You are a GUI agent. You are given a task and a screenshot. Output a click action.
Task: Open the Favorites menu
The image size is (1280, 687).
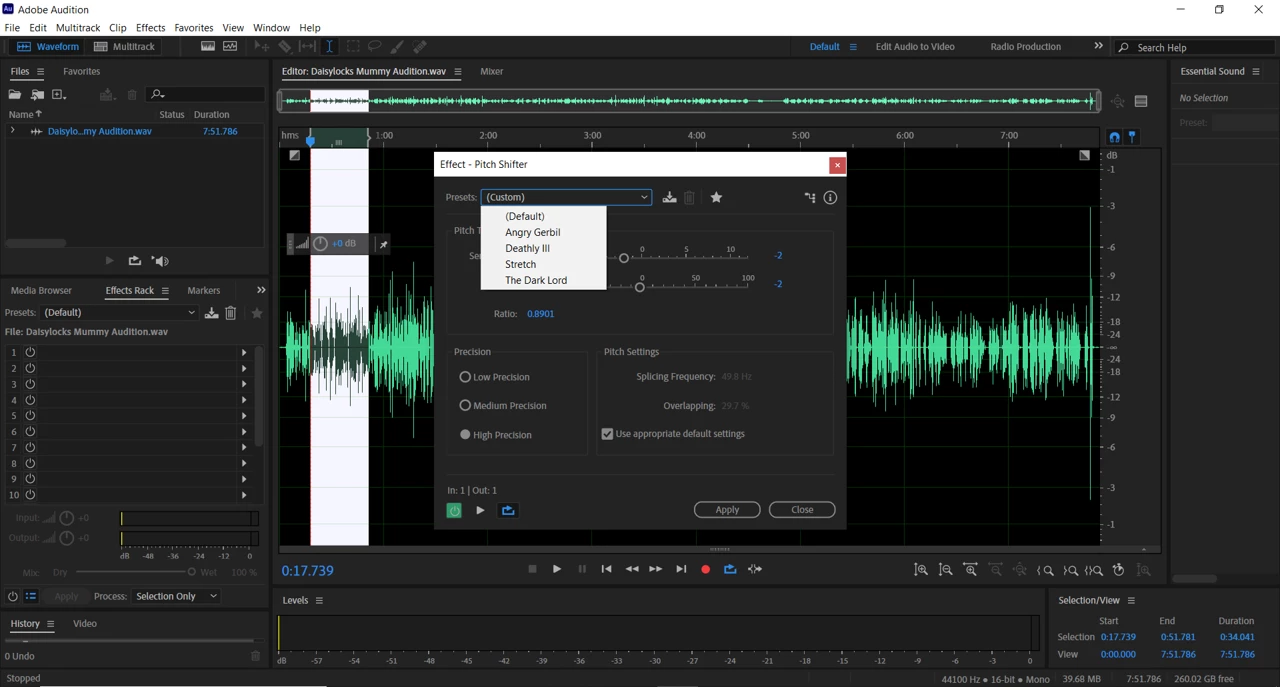pyautogui.click(x=194, y=28)
